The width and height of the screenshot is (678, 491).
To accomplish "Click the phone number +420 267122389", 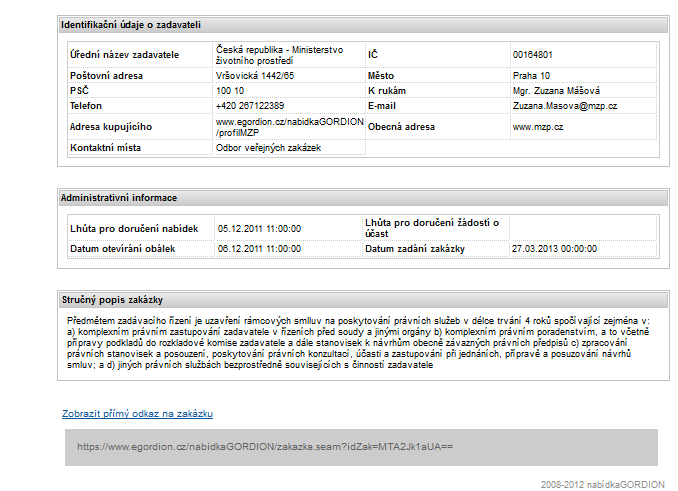I will click(x=249, y=105).
